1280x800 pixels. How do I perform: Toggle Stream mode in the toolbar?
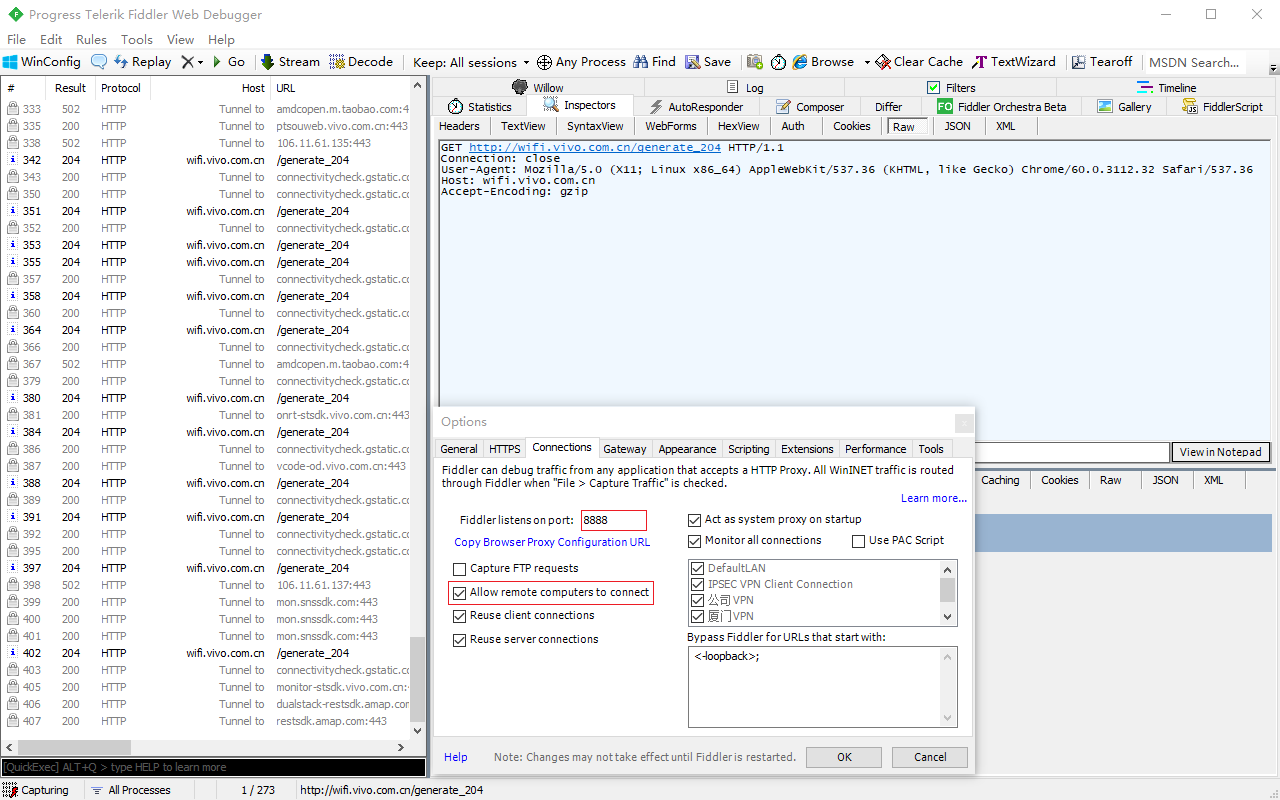(290, 62)
